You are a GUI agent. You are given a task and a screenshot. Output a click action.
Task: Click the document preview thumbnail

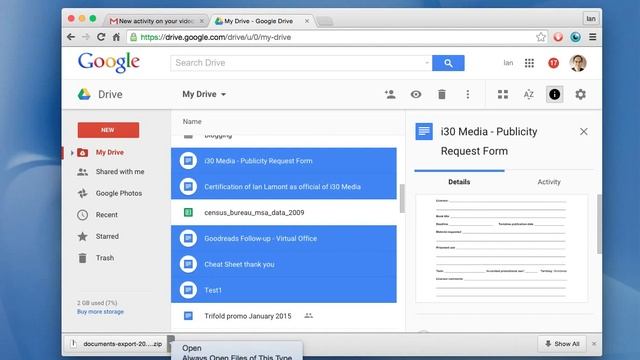502,249
